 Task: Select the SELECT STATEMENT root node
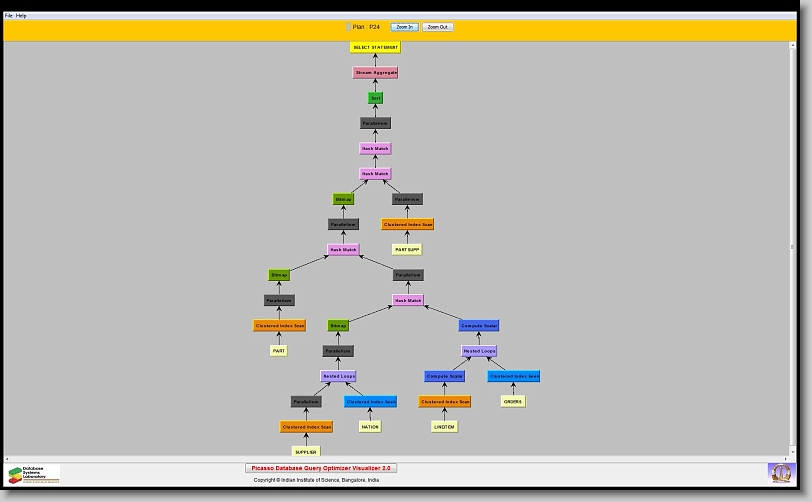click(375, 47)
